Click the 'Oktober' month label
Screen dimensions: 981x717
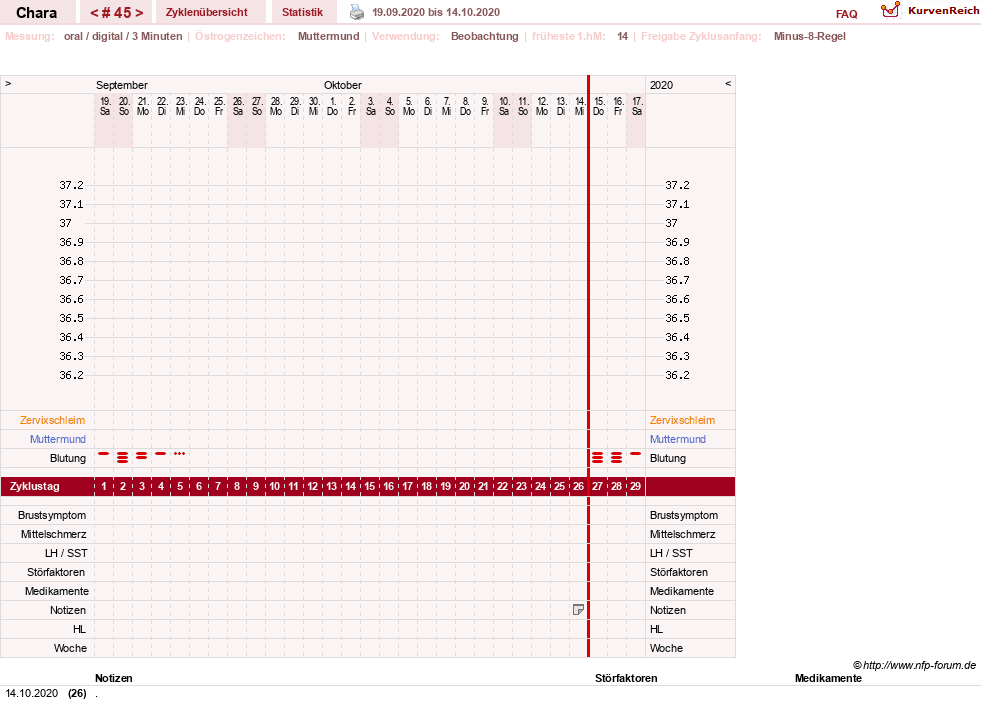[343, 85]
